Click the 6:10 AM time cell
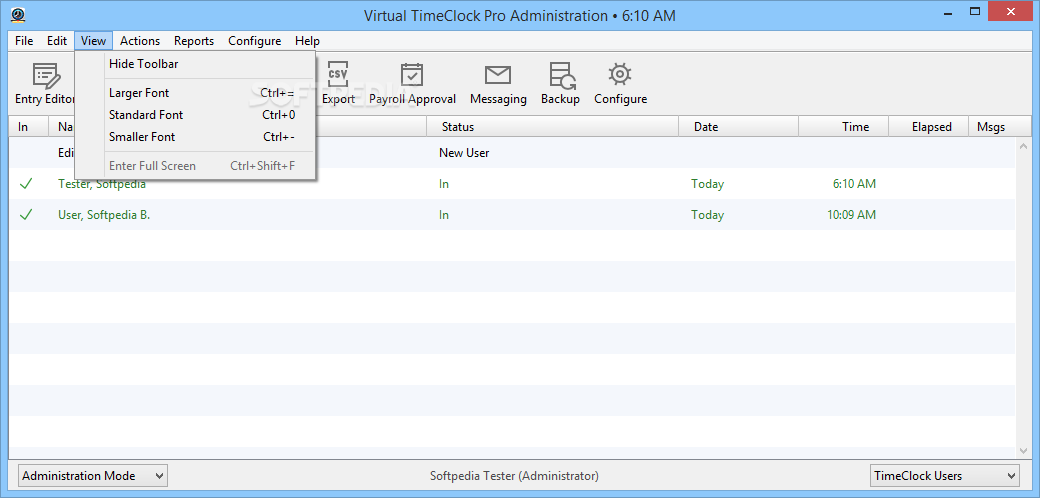This screenshot has width=1040, height=498. [854, 184]
